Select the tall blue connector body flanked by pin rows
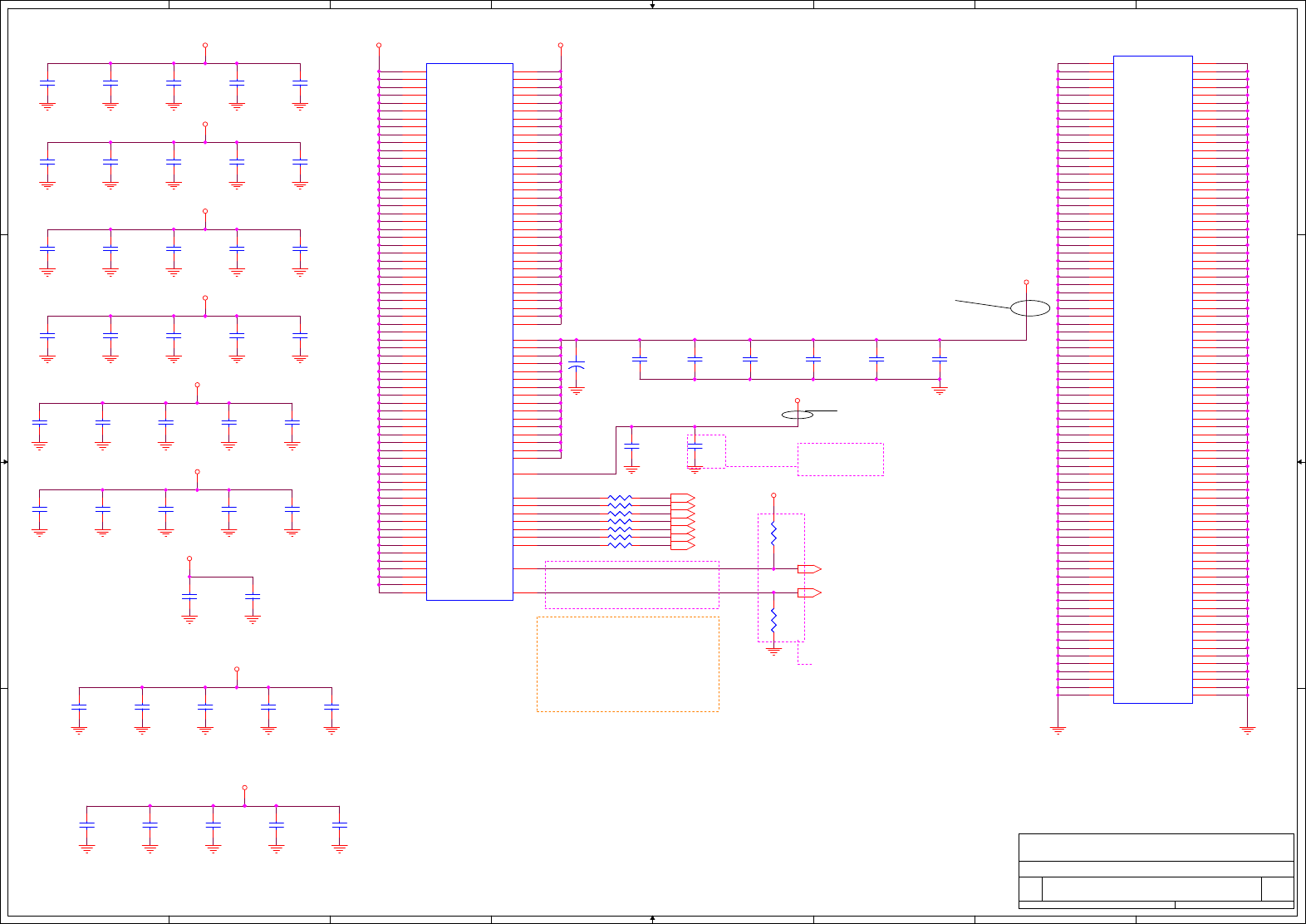 pos(1152,380)
